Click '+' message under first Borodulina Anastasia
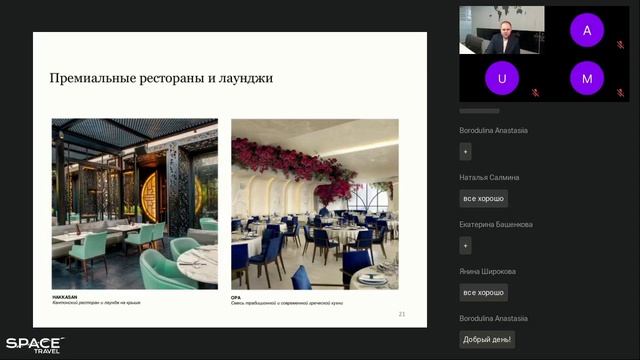This screenshot has height=360, width=640. tap(465, 151)
